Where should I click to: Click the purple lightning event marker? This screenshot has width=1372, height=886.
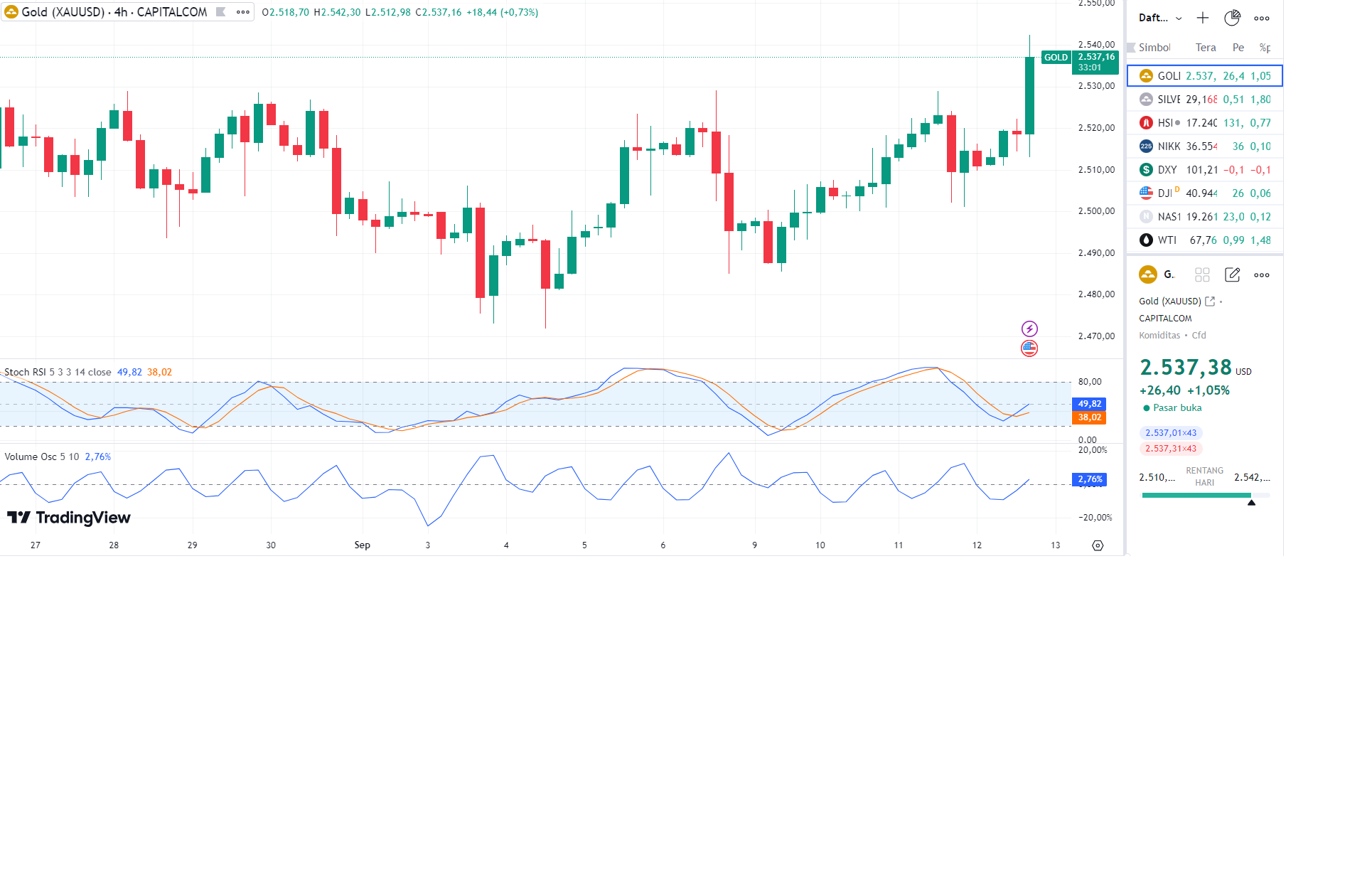pos(1029,329)
